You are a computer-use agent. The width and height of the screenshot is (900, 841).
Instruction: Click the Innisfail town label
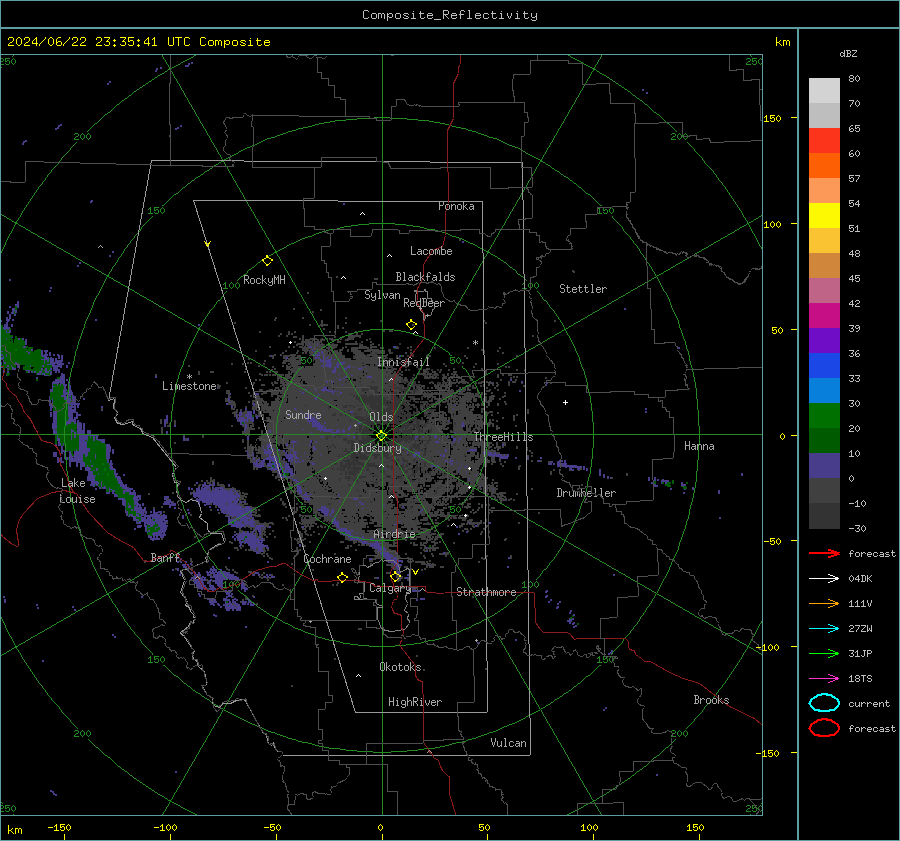403,362
